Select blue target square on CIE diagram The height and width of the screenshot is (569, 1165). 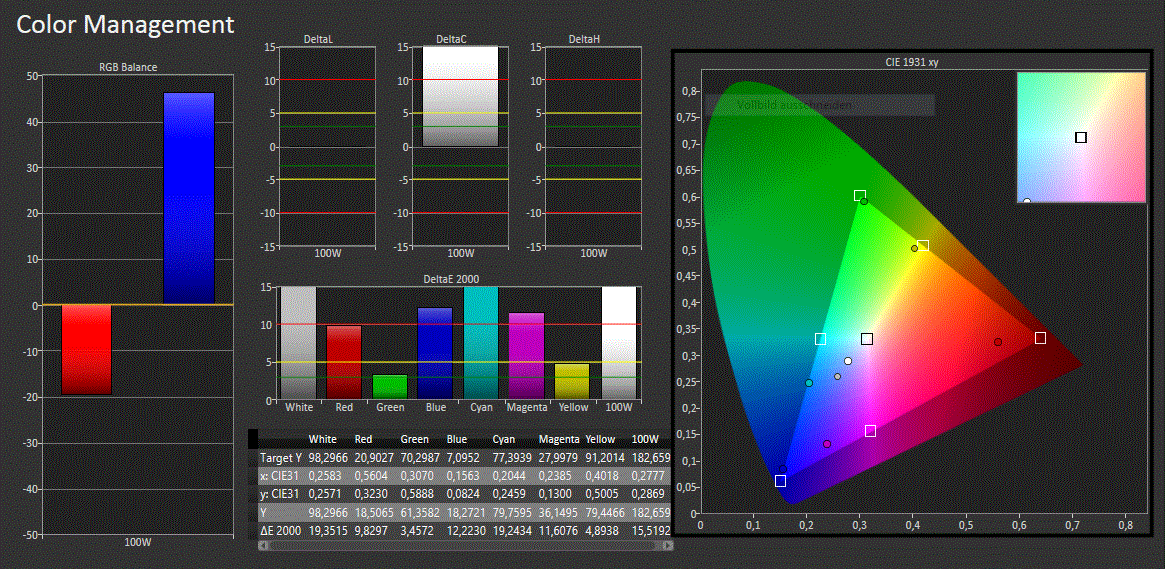tap(780, 481)
